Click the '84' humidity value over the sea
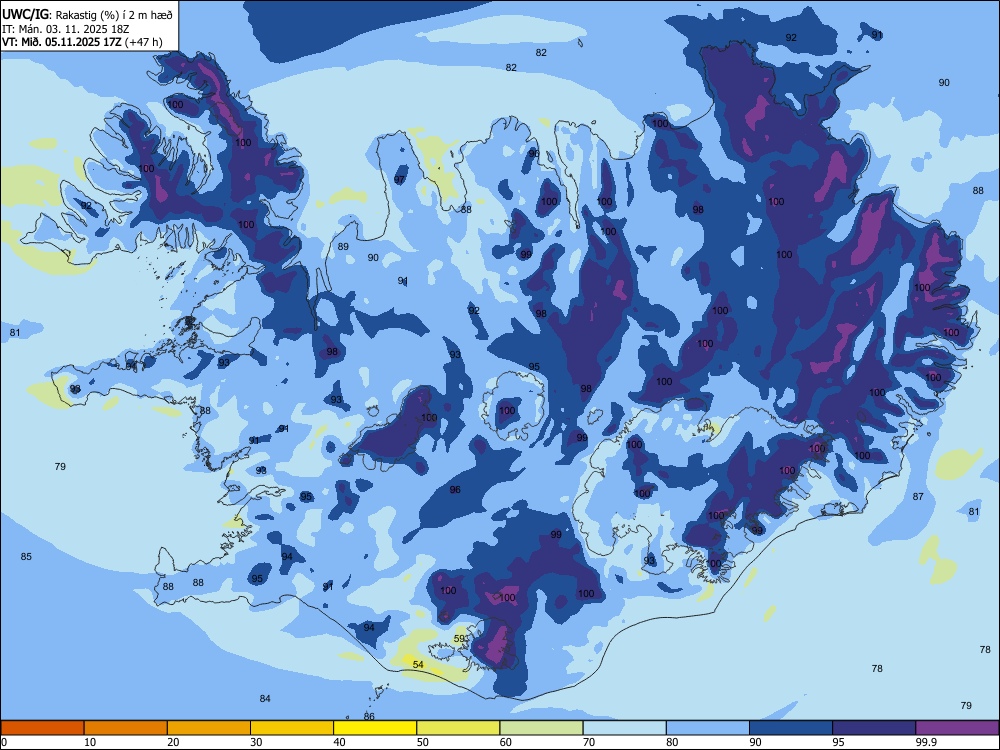Viewport: 1000px width, 750px height. click(x=265, y=698)
